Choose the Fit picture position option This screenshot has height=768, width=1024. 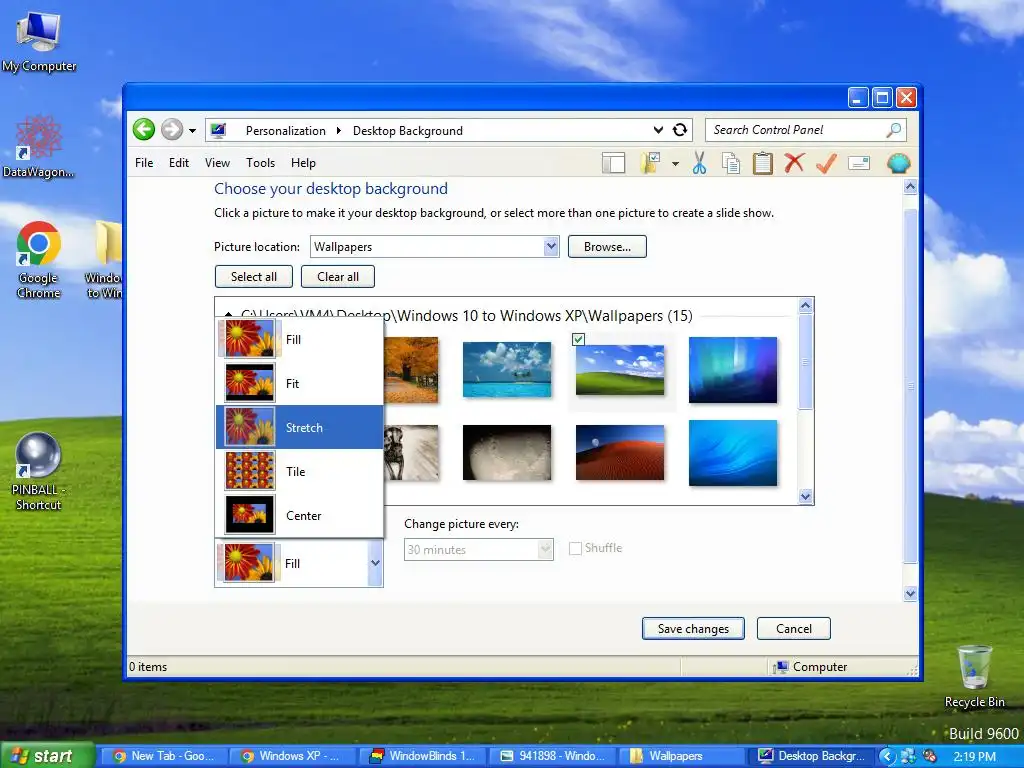(x=299, y=383)
